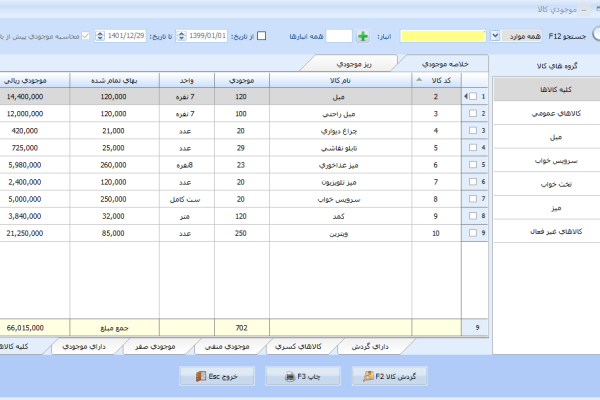Click product name cell مبل راحتی
The image size is (600, 400).
[339, 114]
